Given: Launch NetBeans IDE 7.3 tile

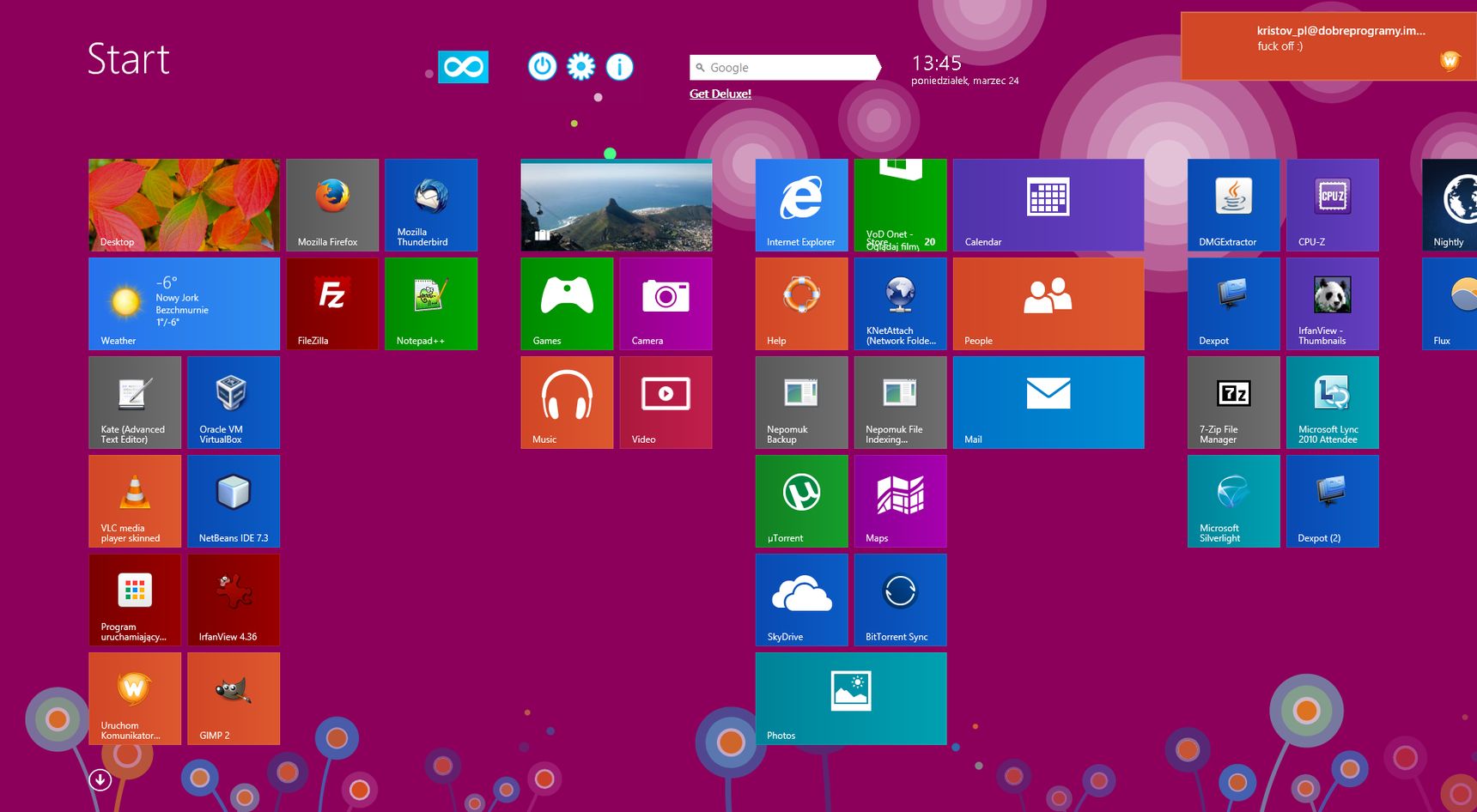Looking at the screenshot, I should pyautogui.click(x=234, y=501).
